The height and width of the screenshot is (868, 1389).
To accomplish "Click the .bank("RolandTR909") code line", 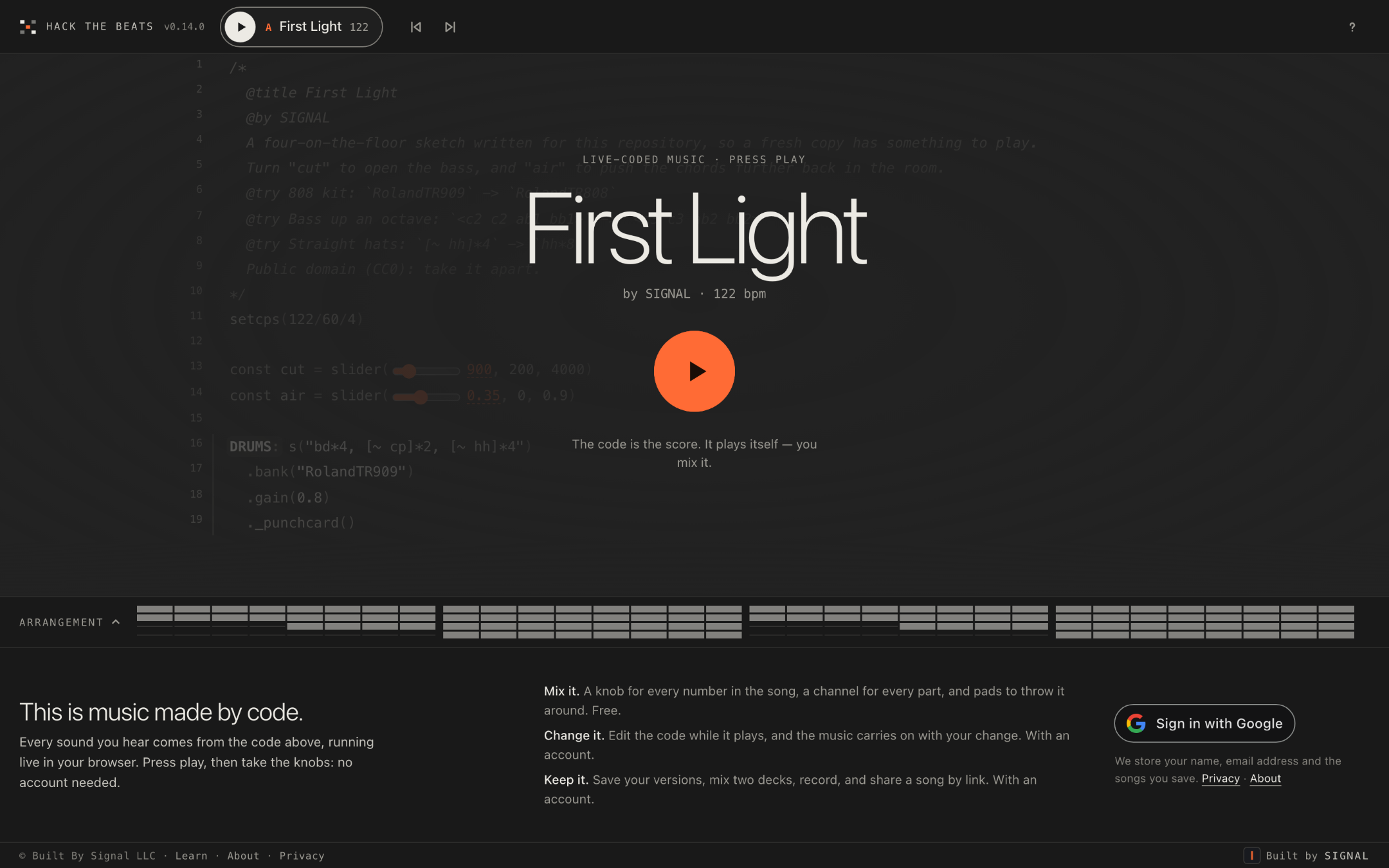I will coord(330,472).
